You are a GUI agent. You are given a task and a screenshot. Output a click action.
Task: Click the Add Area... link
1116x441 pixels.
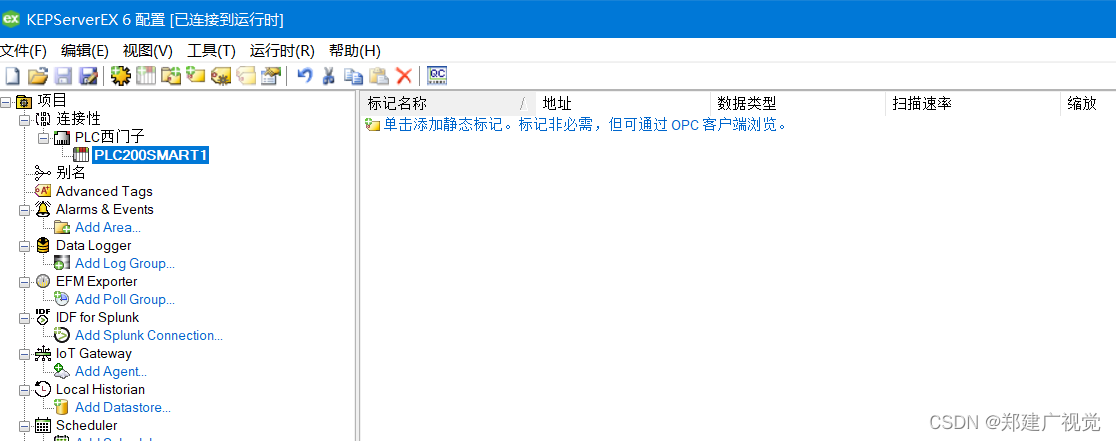click(108, 228)
